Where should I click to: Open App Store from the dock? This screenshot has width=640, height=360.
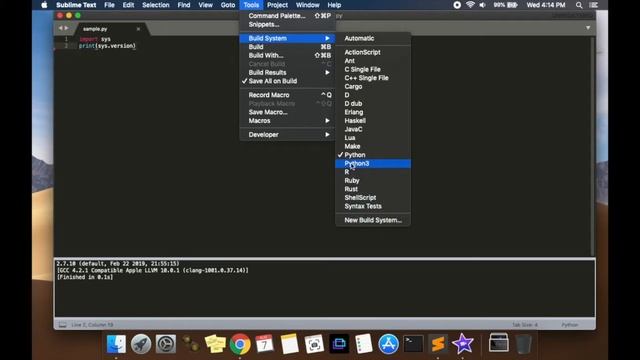388,344
